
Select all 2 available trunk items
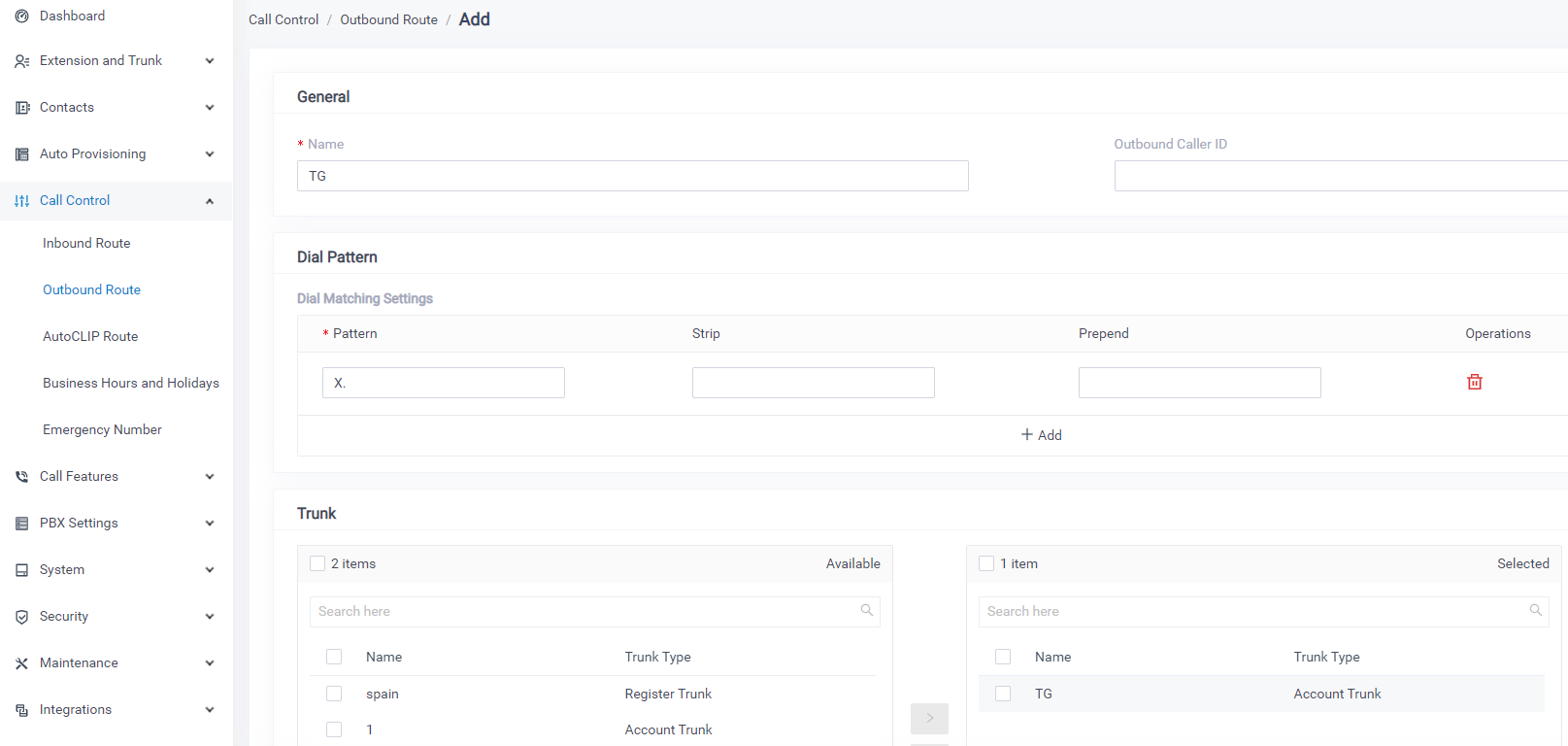click(317, 563)
